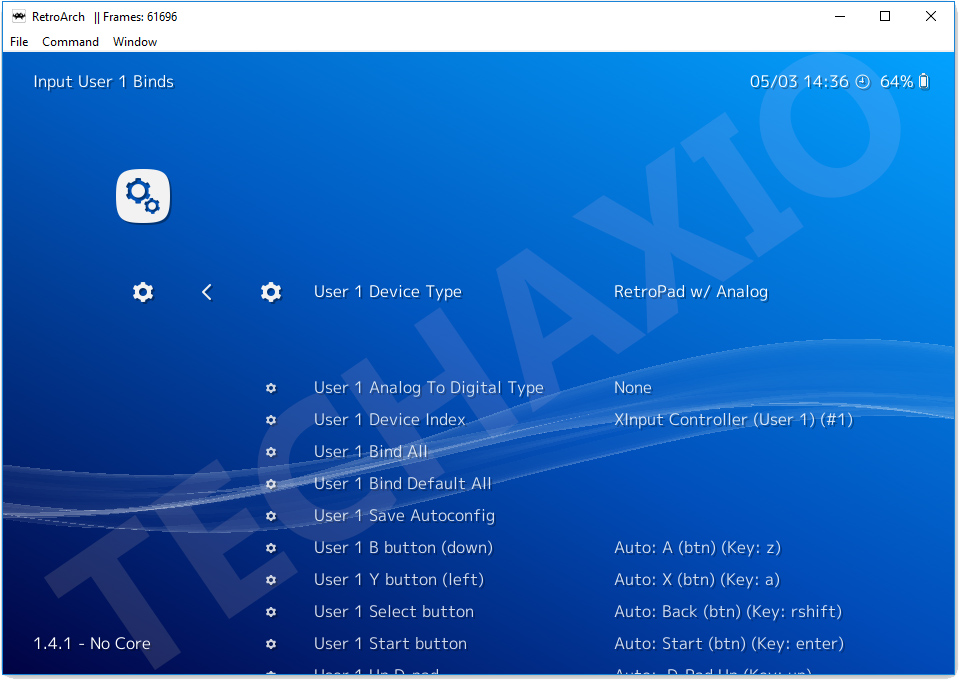Screen dimensions: 959x680
Task: Select User 1 Y button (left) bind
Action: [399, 580]
